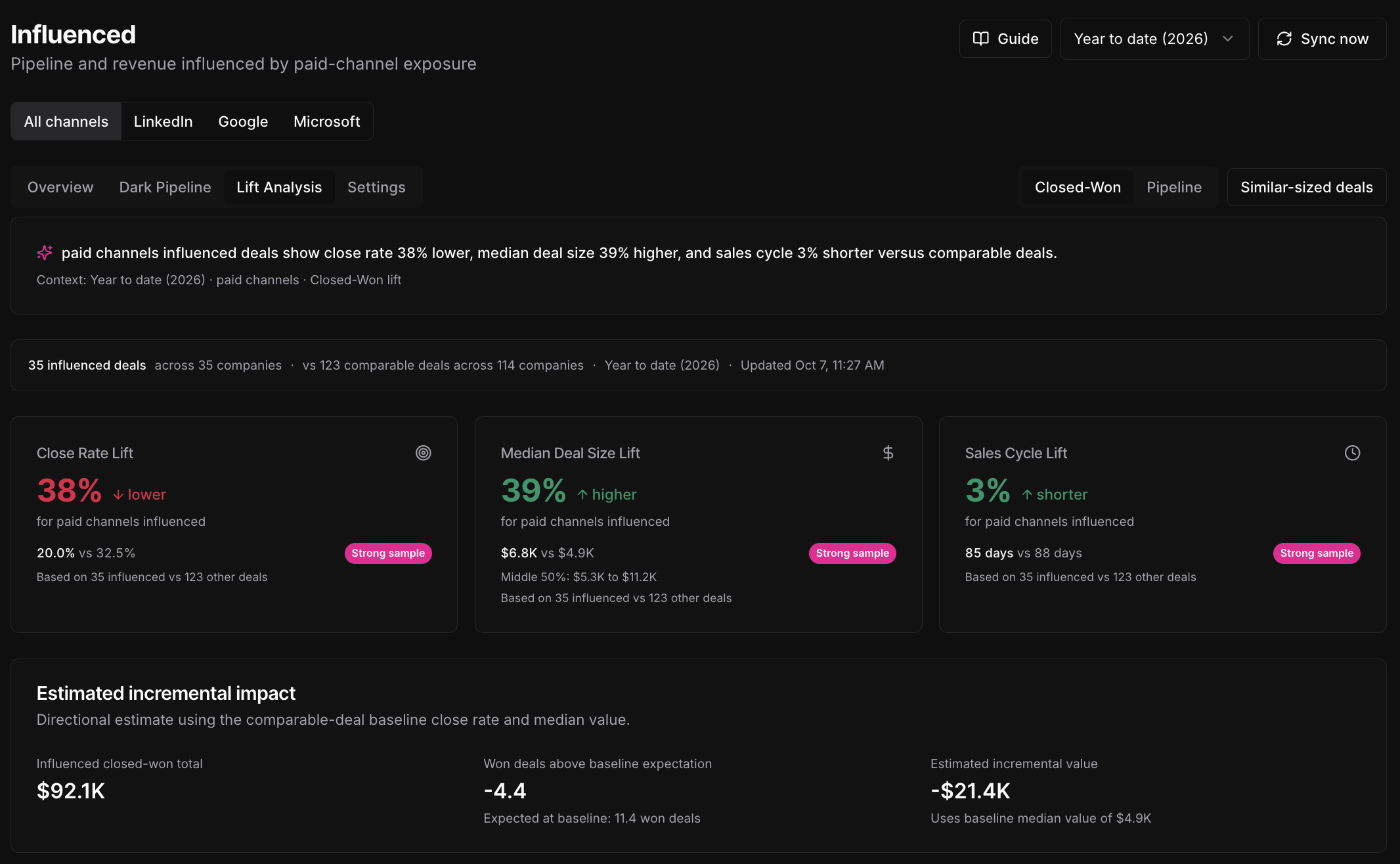This screenshot has width=1400, height=864.
Task: Click the target icon on Close Rate Lift card
Action: [424, 453]
